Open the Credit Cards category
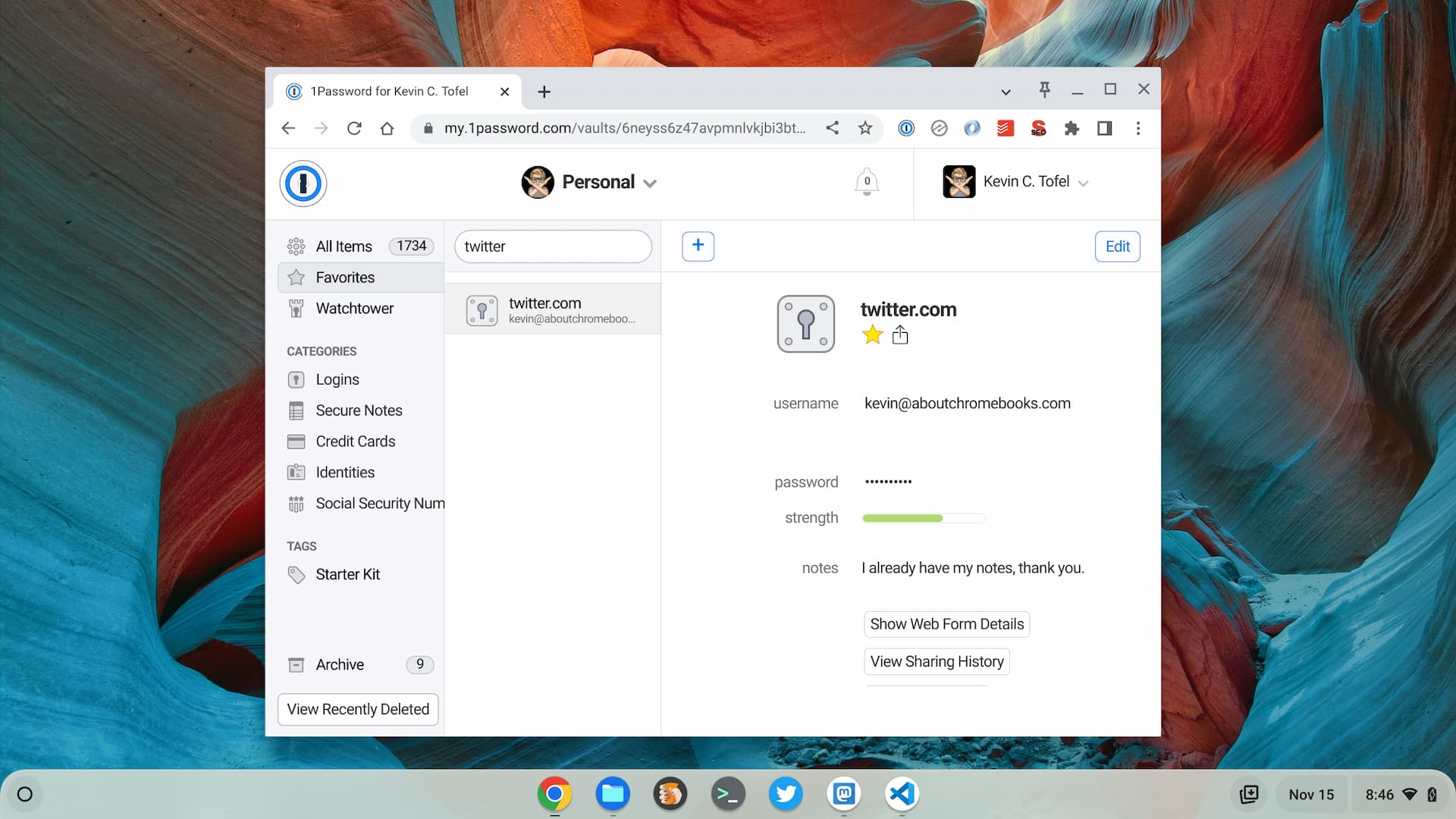1456x819 pixels. (x=360, y=441)
